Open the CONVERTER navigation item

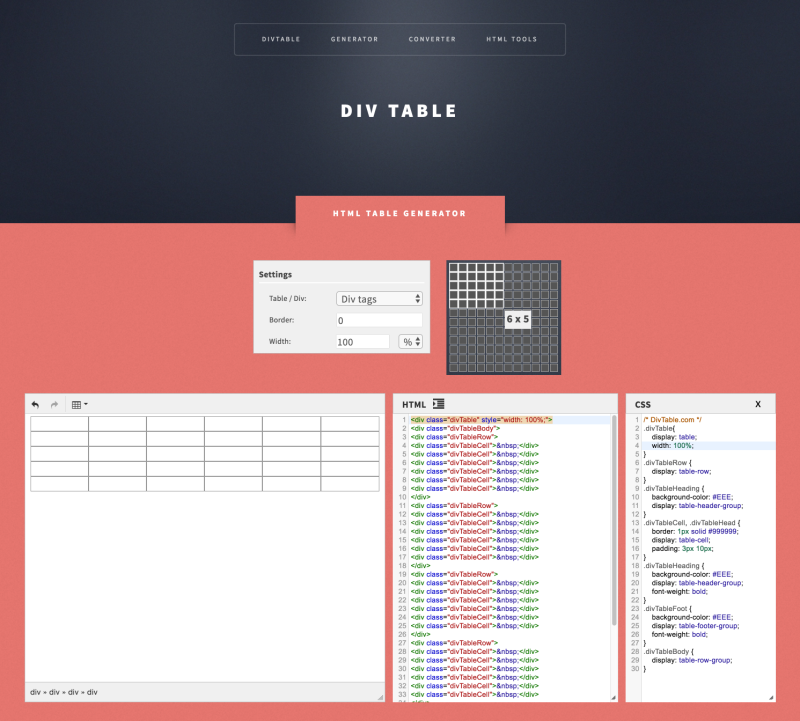coord(432,39)
